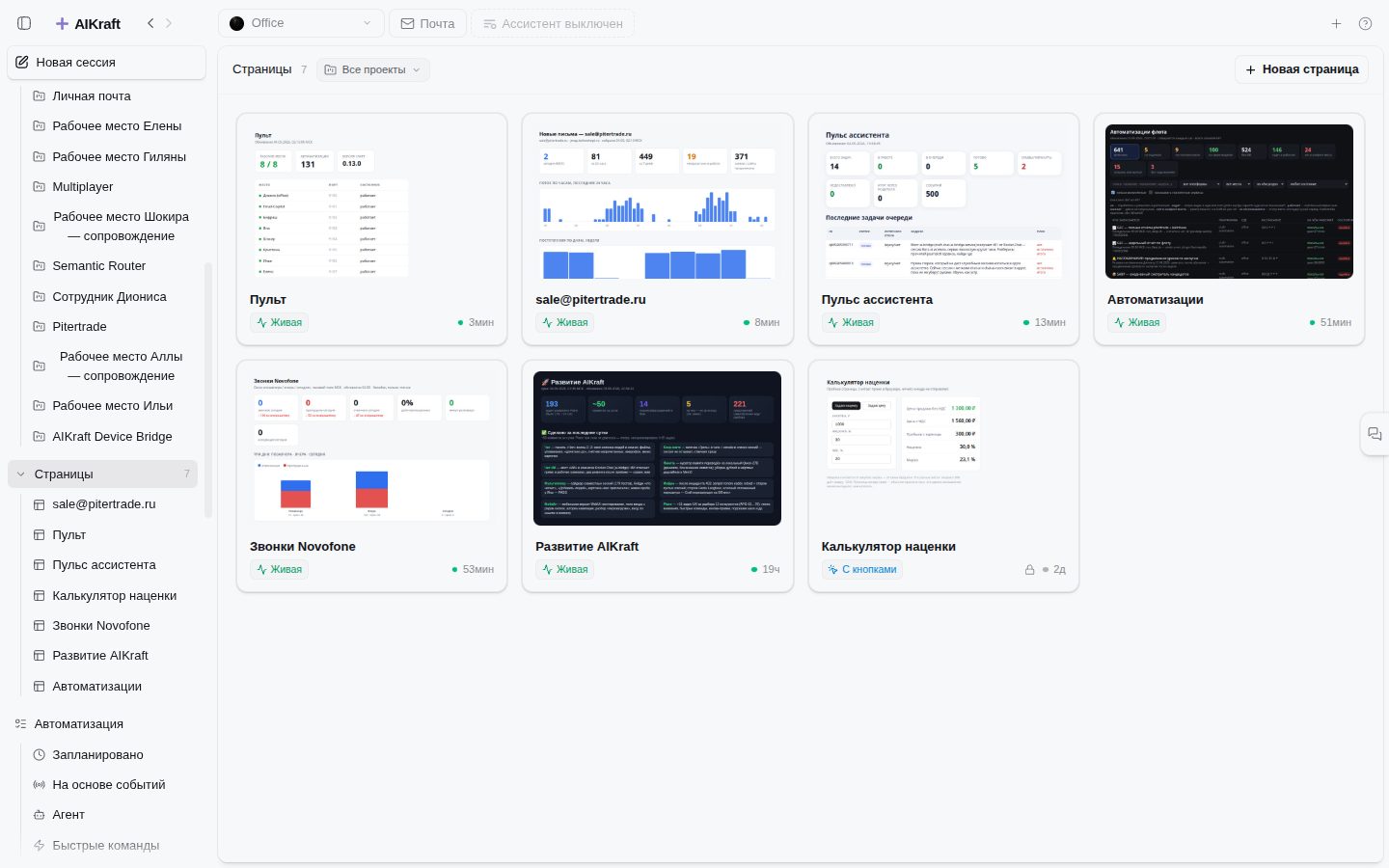Select Личная почта in the sidebar
Image resolution: width=1389 pixels, height=868 pixels.
92,96
